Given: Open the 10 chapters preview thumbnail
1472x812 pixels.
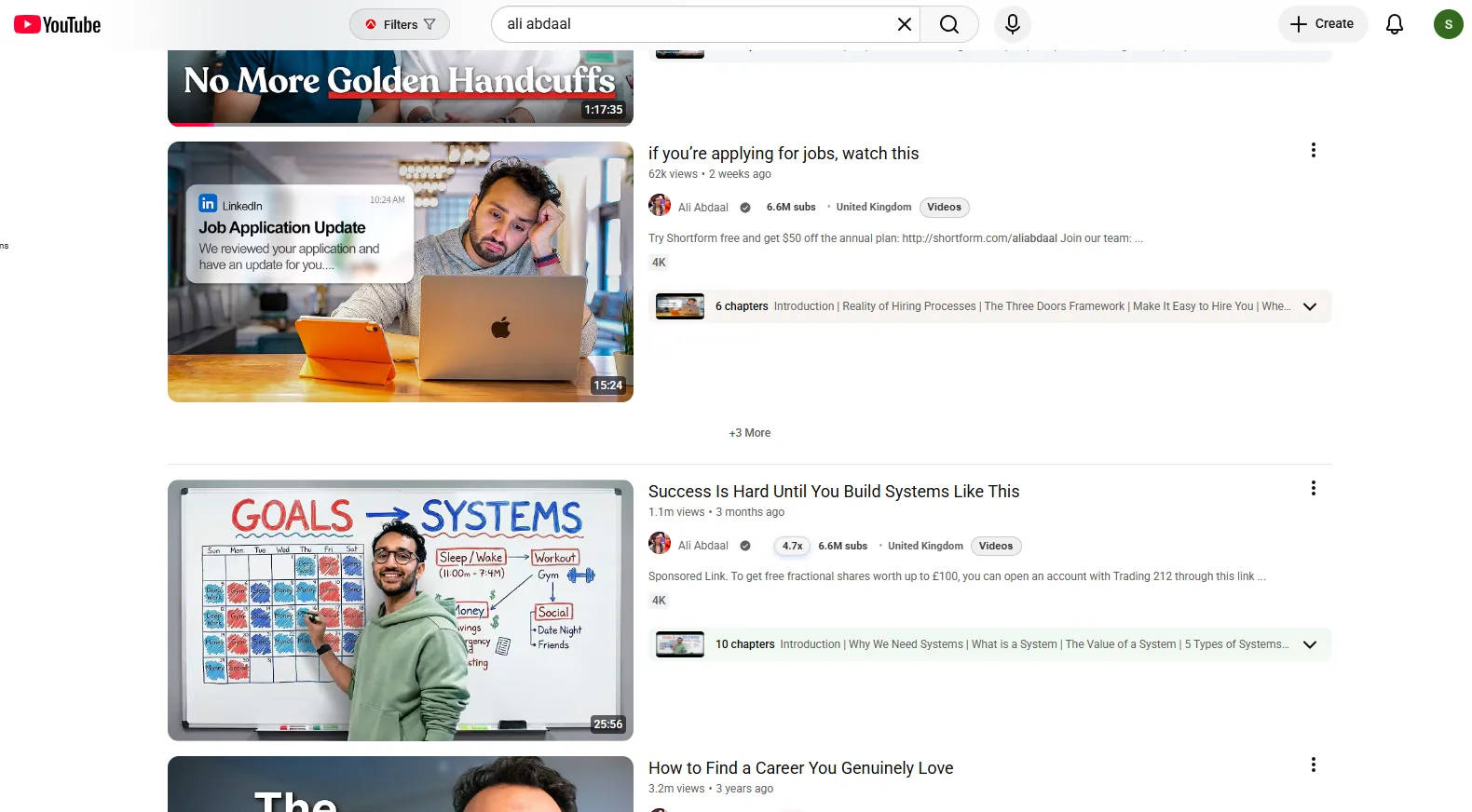Looking at the screenshot, I should pyautogui.click(x=680, y=644).
